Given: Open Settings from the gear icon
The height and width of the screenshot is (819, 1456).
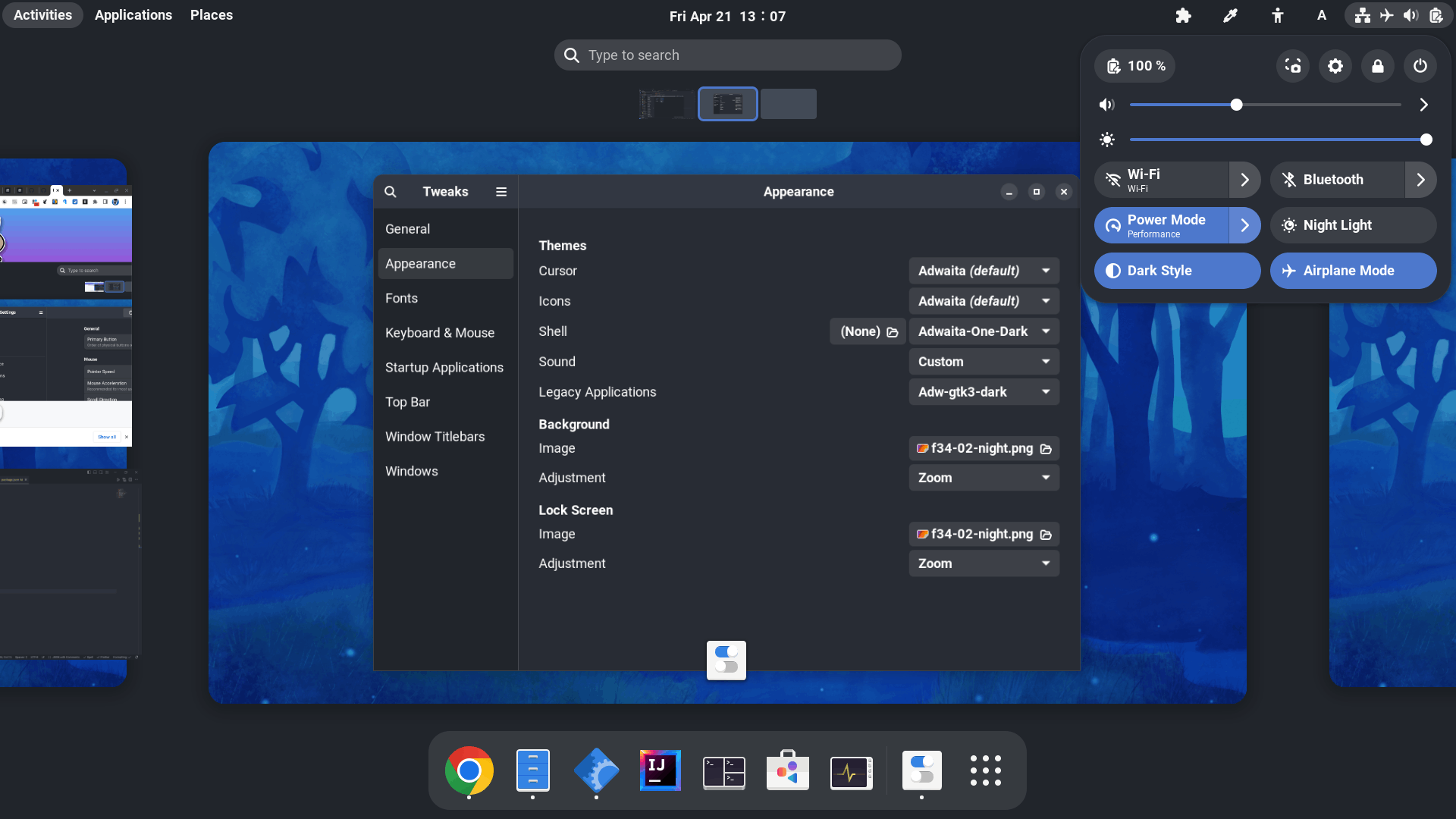Looking at the screenshot, I should [1335, 66].
